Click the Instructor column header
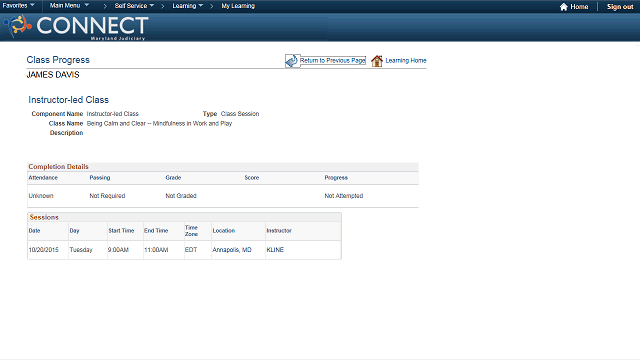Screen dimensions: 640x360 coord(279,231)
